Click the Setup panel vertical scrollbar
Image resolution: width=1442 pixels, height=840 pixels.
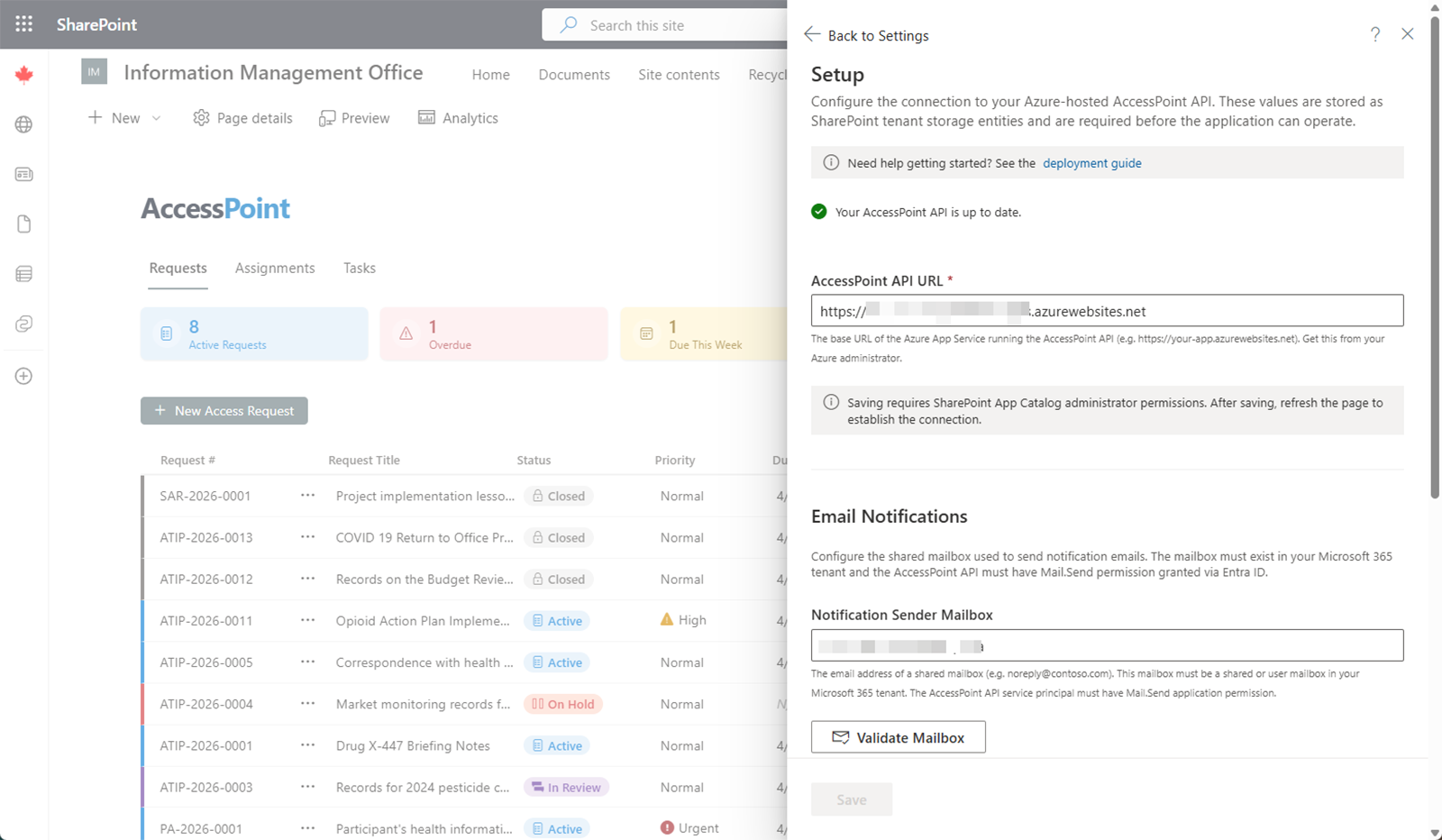tap(1435, 270)
